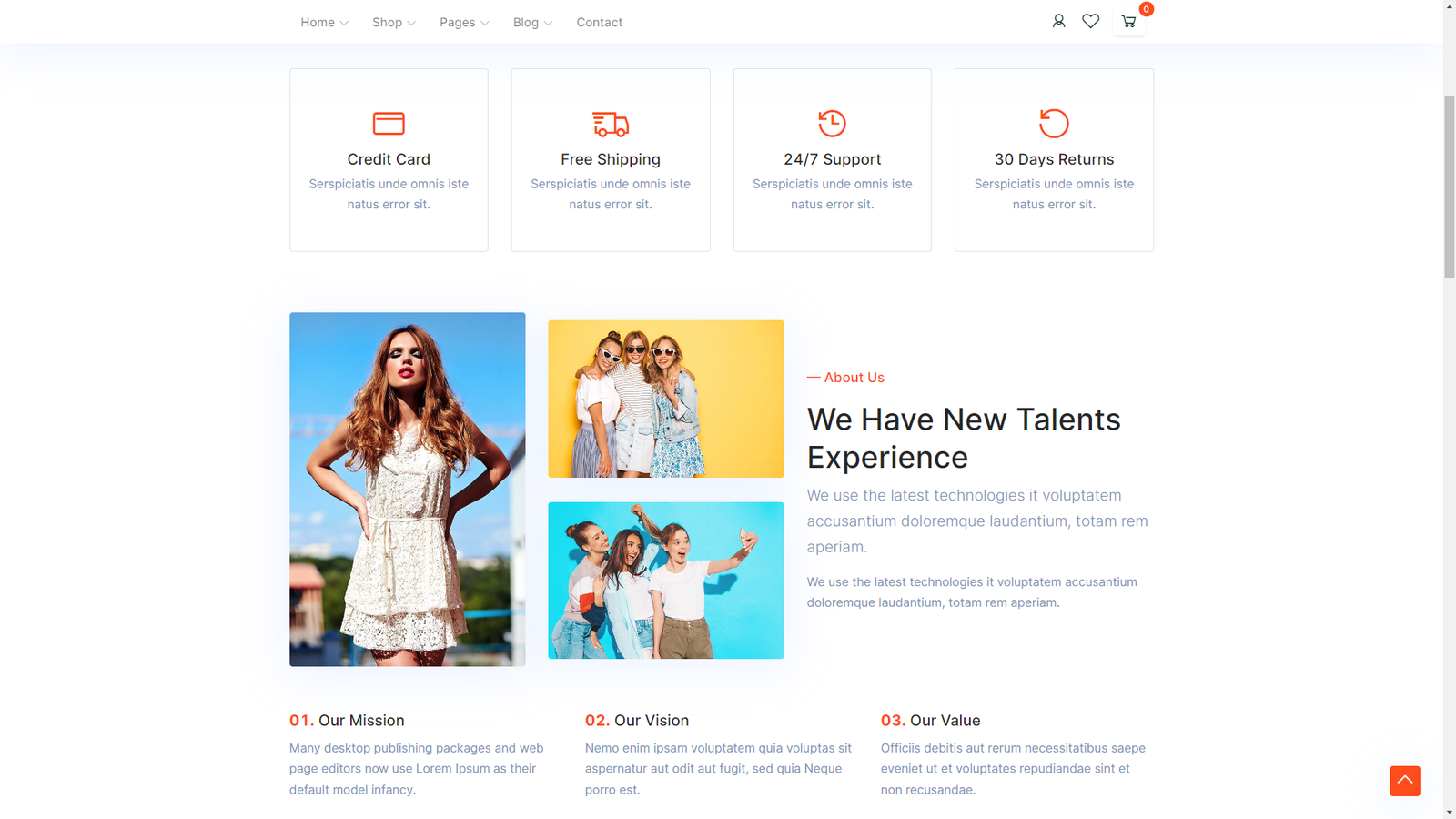
Task: Click the Our Mission paragraph text
Action: tap(417, 769)
